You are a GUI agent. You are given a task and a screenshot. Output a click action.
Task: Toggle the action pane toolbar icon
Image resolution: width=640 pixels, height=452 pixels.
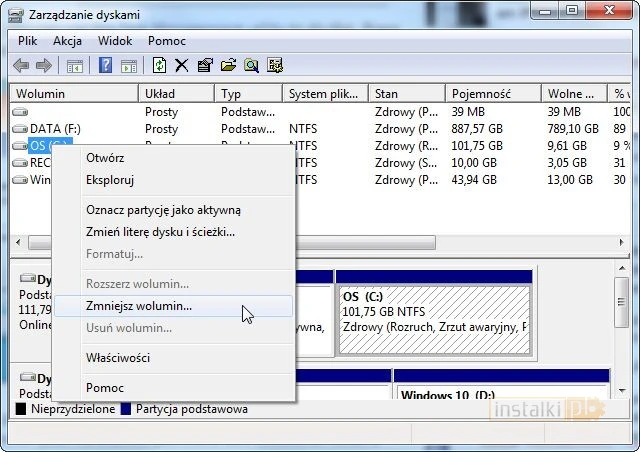tap(129, 66)
